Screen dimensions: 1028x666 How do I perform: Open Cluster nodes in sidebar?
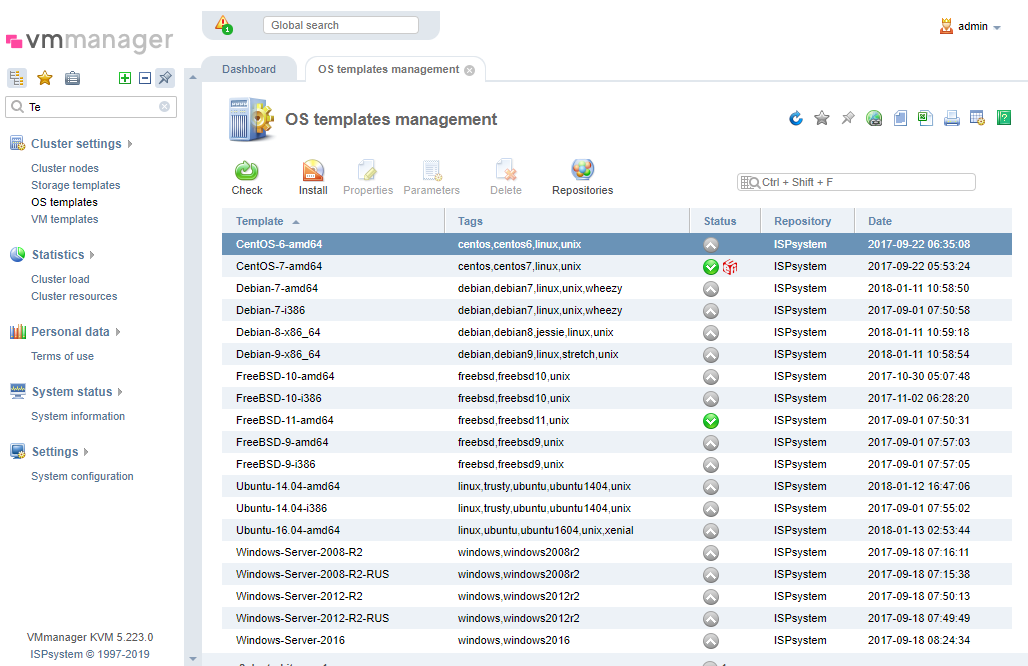65,168
